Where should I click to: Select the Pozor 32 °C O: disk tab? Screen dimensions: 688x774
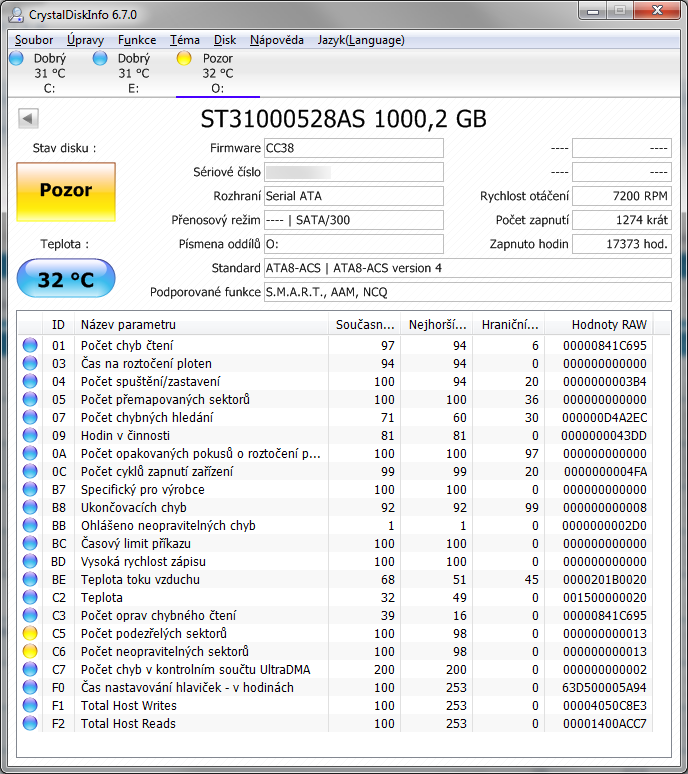[218, 73]
